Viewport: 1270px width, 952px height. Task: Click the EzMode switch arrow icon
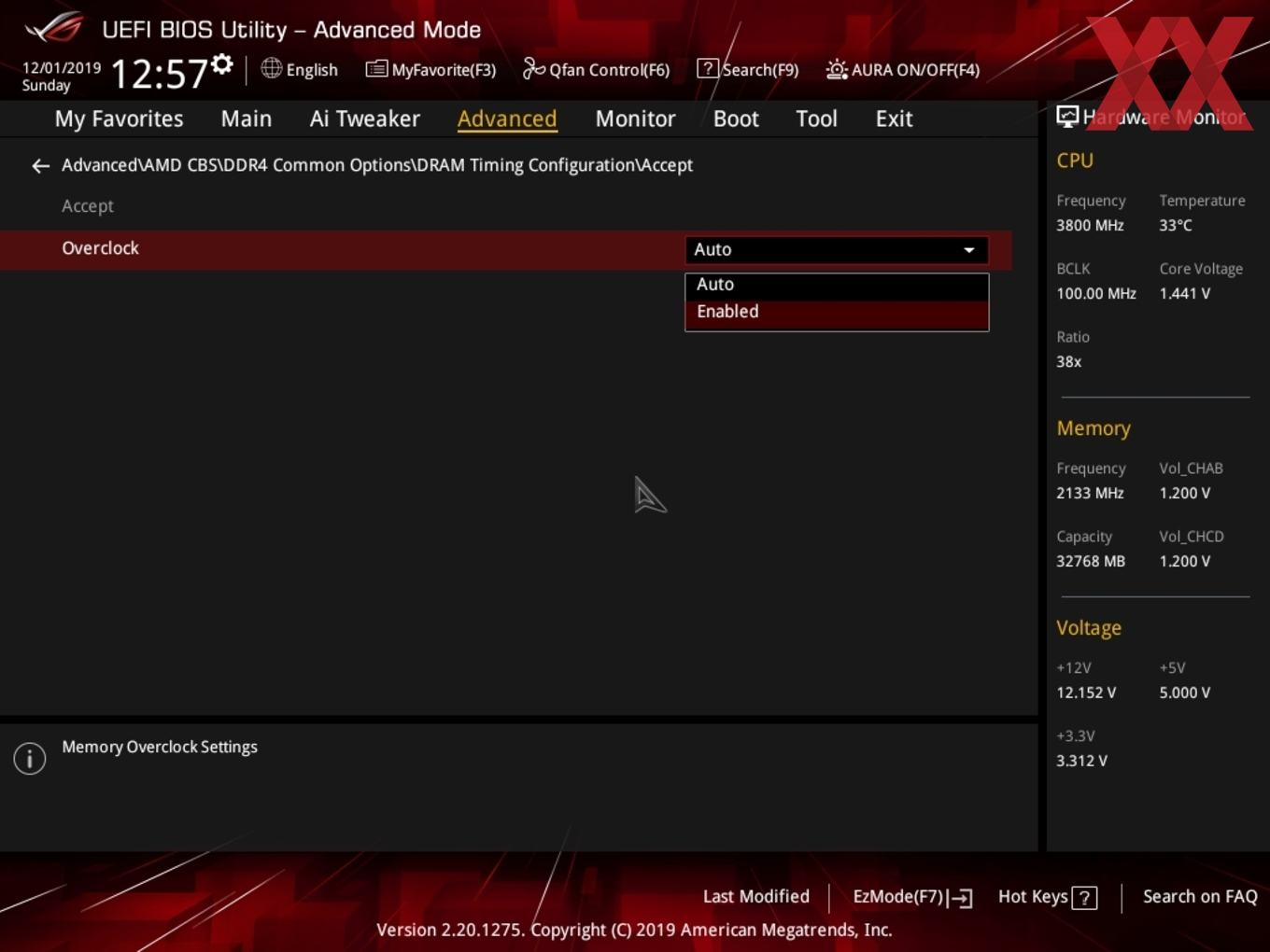tap(961, 898)
